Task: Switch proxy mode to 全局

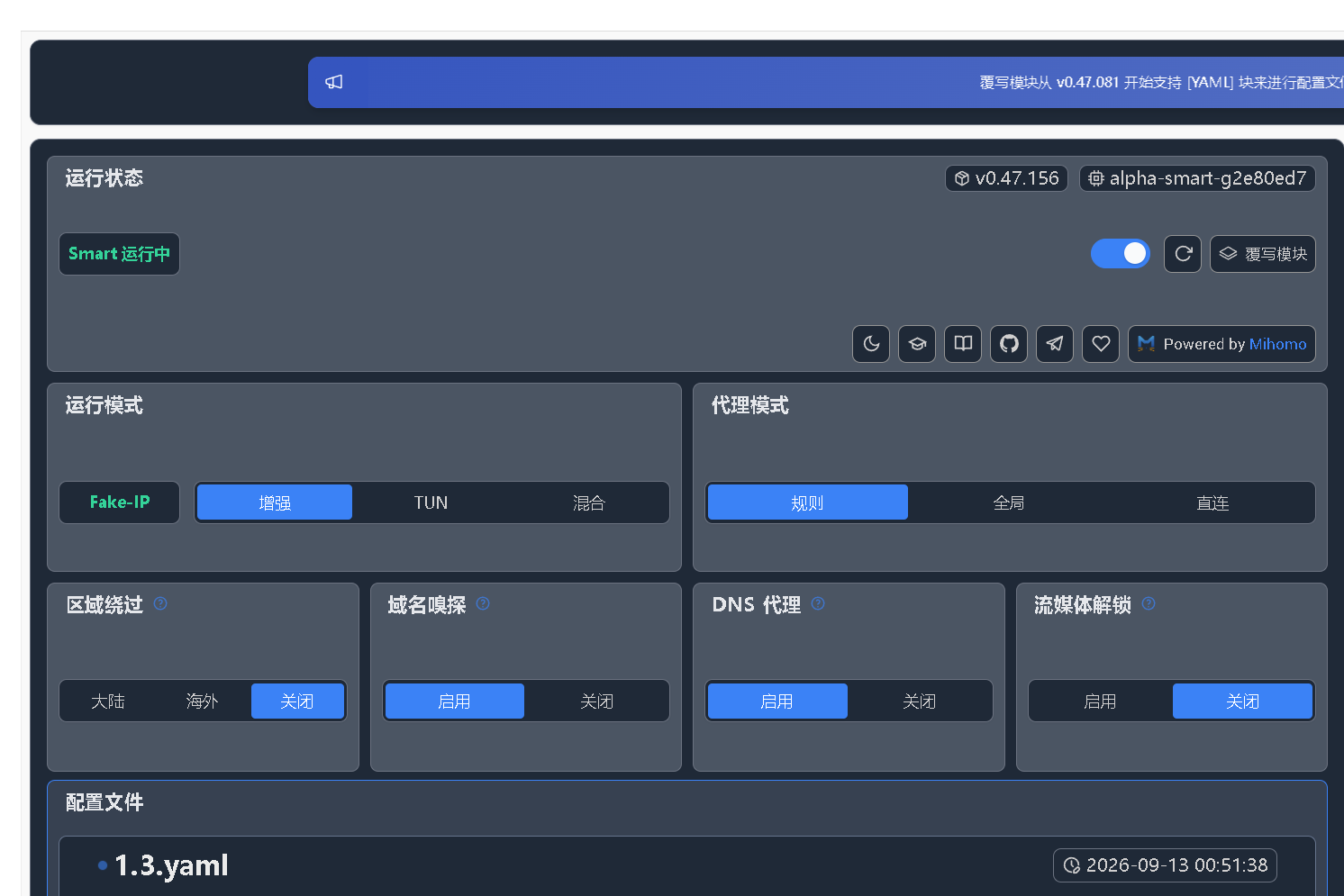Action: [1009, 502]
